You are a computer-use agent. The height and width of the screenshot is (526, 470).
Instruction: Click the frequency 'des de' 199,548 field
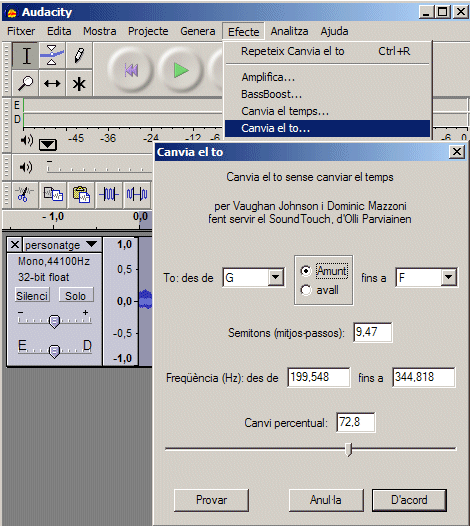tap(319, 377)
